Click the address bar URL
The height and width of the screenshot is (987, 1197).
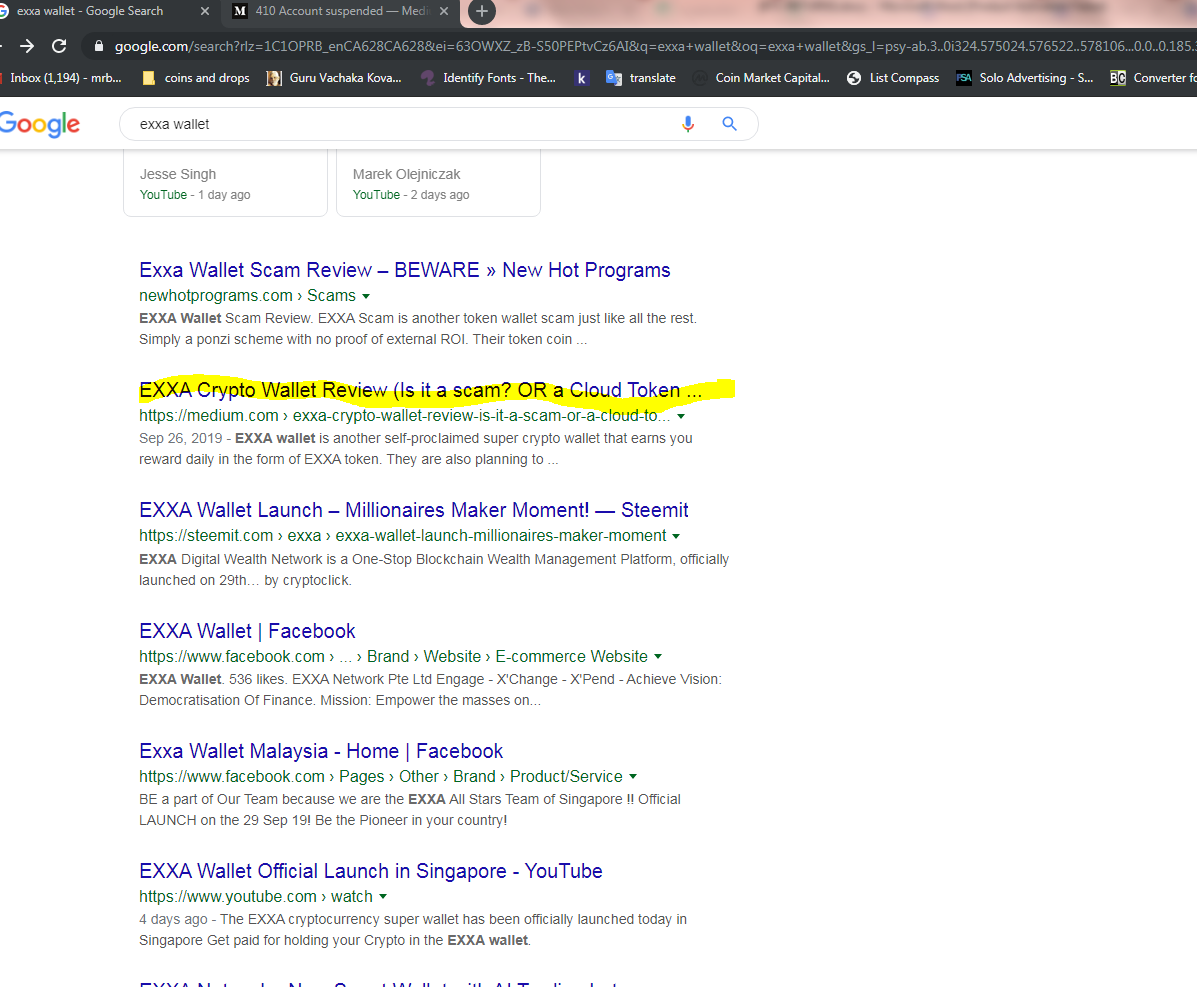655,47
